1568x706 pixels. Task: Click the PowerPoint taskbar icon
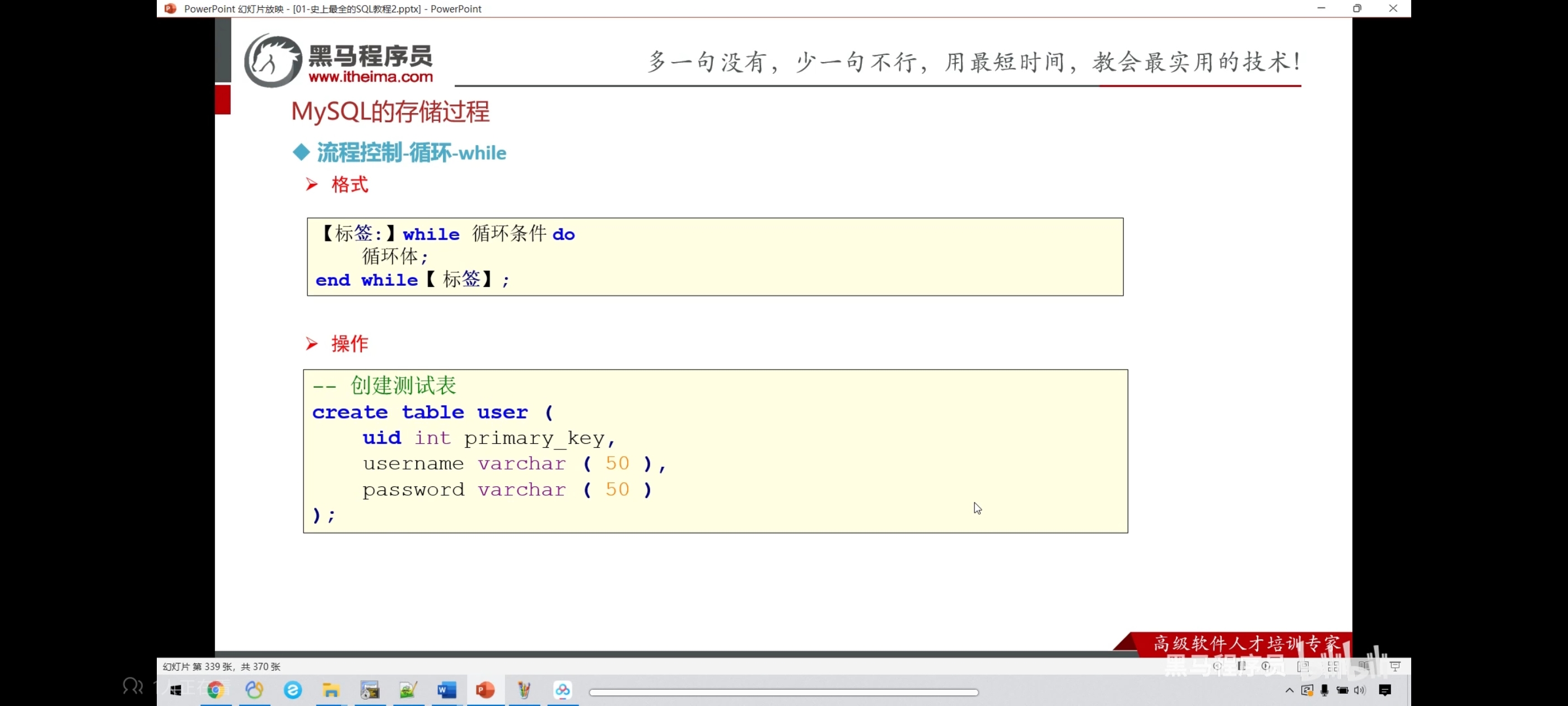[x=485, y=690]
